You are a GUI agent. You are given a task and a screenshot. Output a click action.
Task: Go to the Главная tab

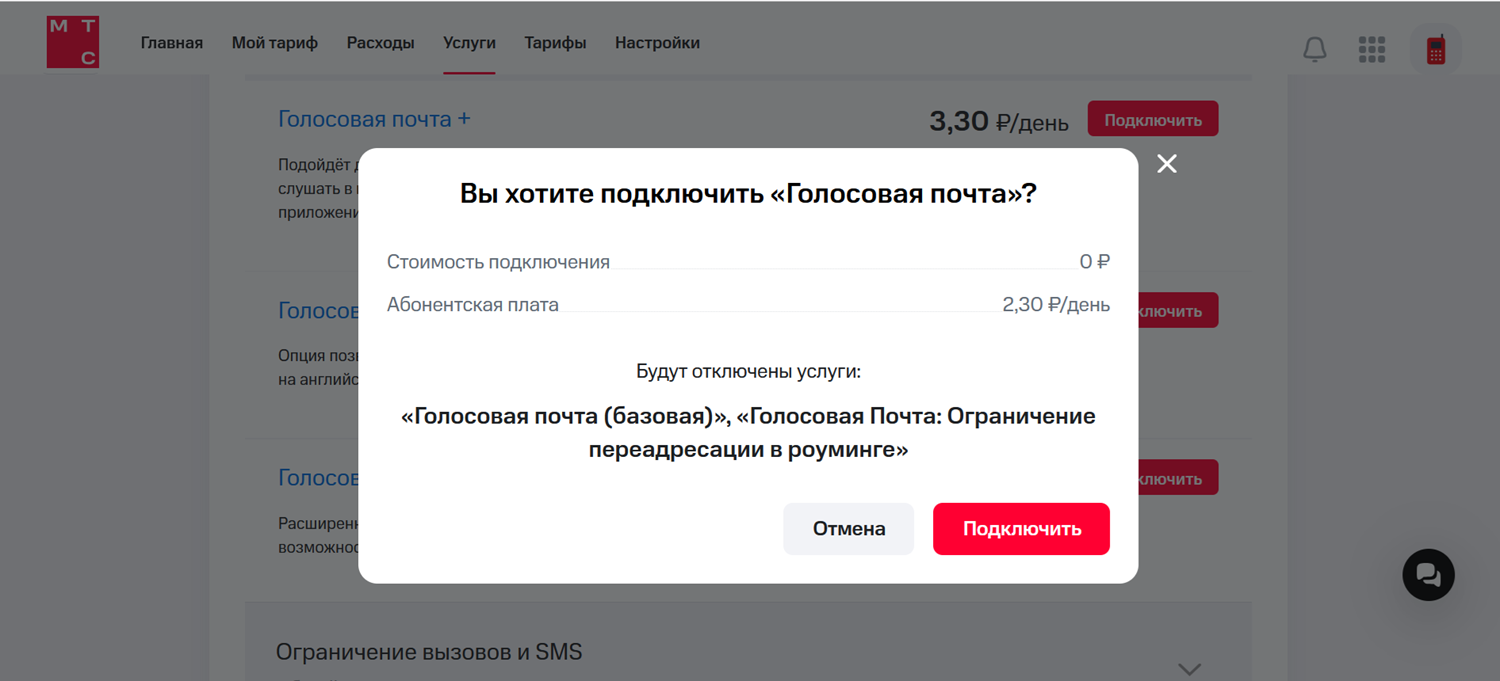[x=172, y=43]
